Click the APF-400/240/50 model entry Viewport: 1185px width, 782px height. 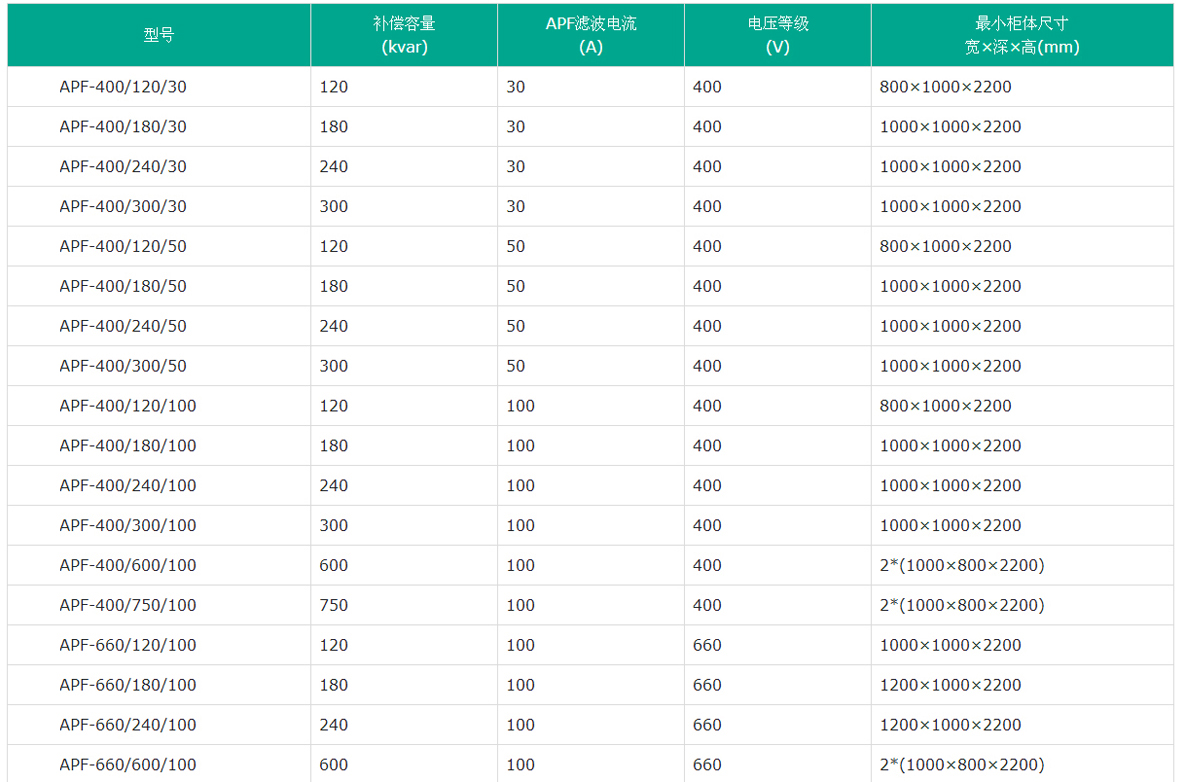click(123, 326)
